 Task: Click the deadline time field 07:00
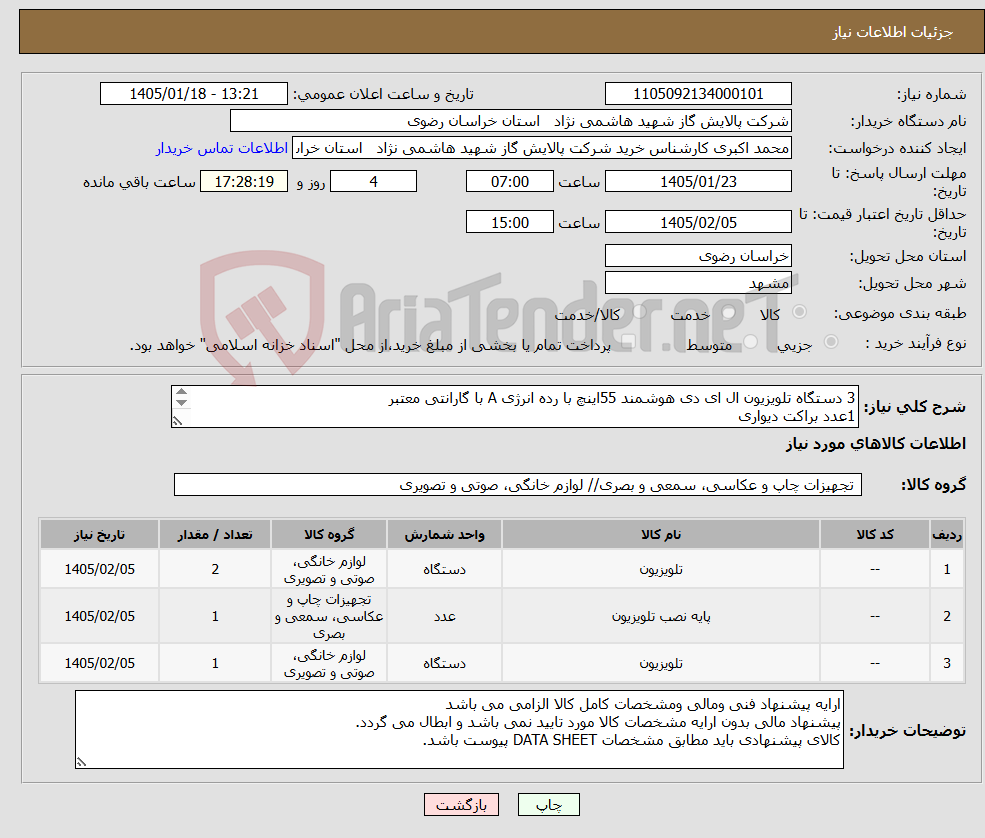tap(509, 182)
